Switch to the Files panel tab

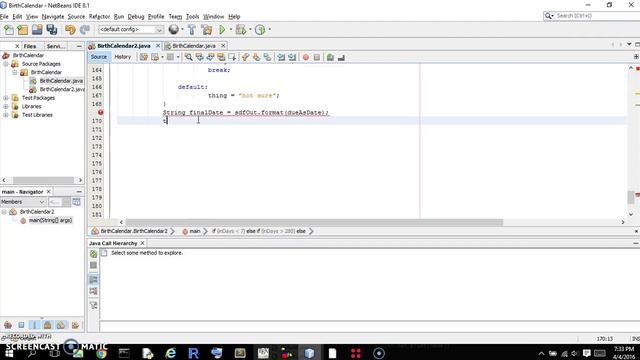click(x=30, y=46)
